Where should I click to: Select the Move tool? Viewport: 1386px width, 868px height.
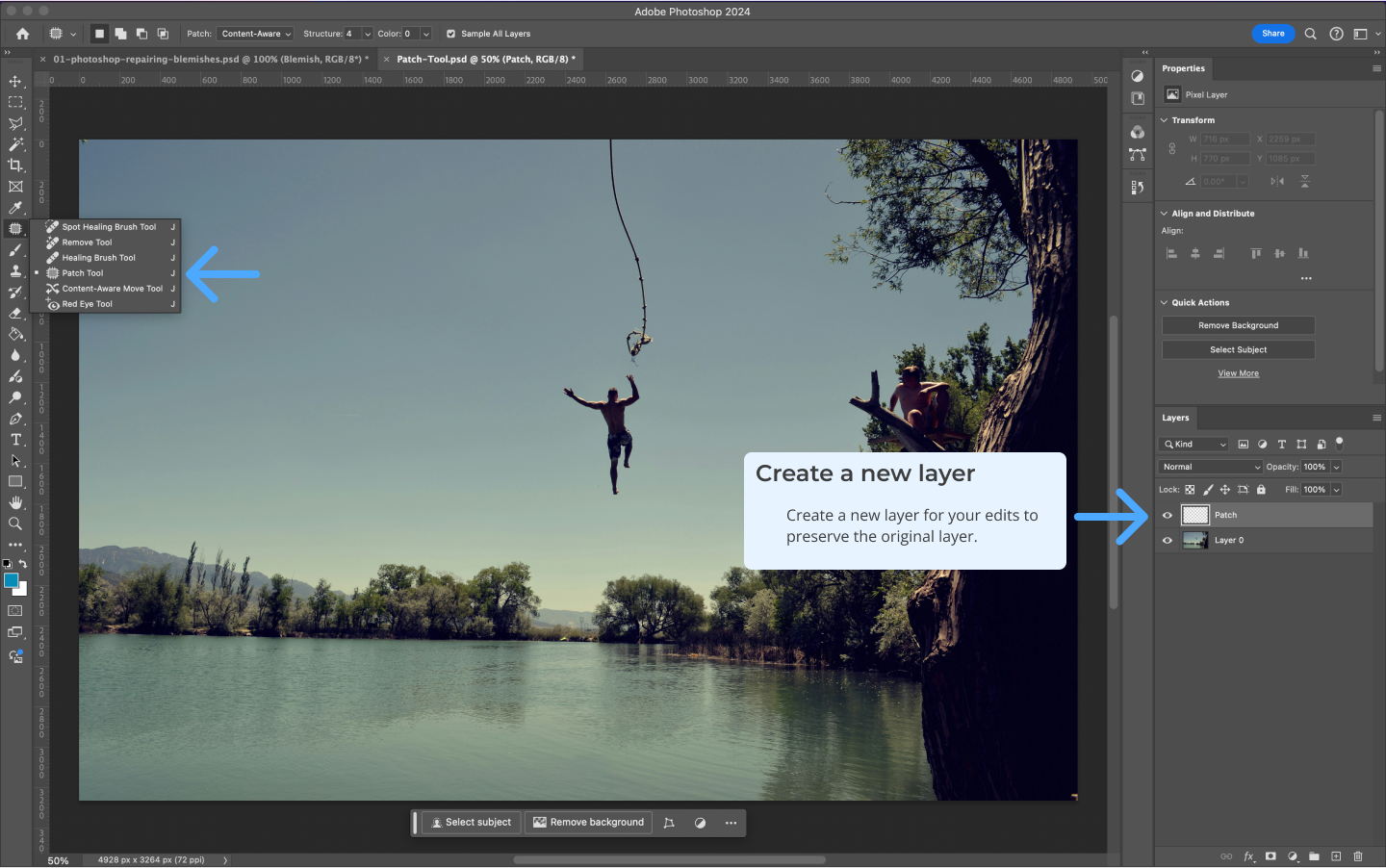15,82
